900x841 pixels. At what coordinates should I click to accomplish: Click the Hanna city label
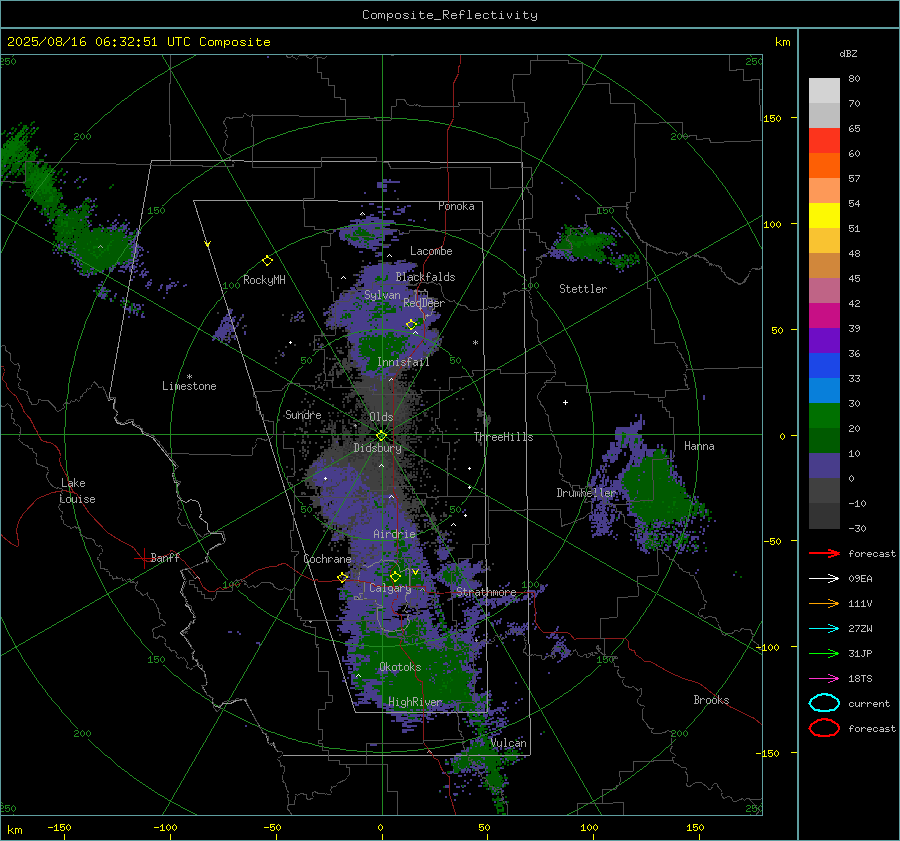[699, 446]
